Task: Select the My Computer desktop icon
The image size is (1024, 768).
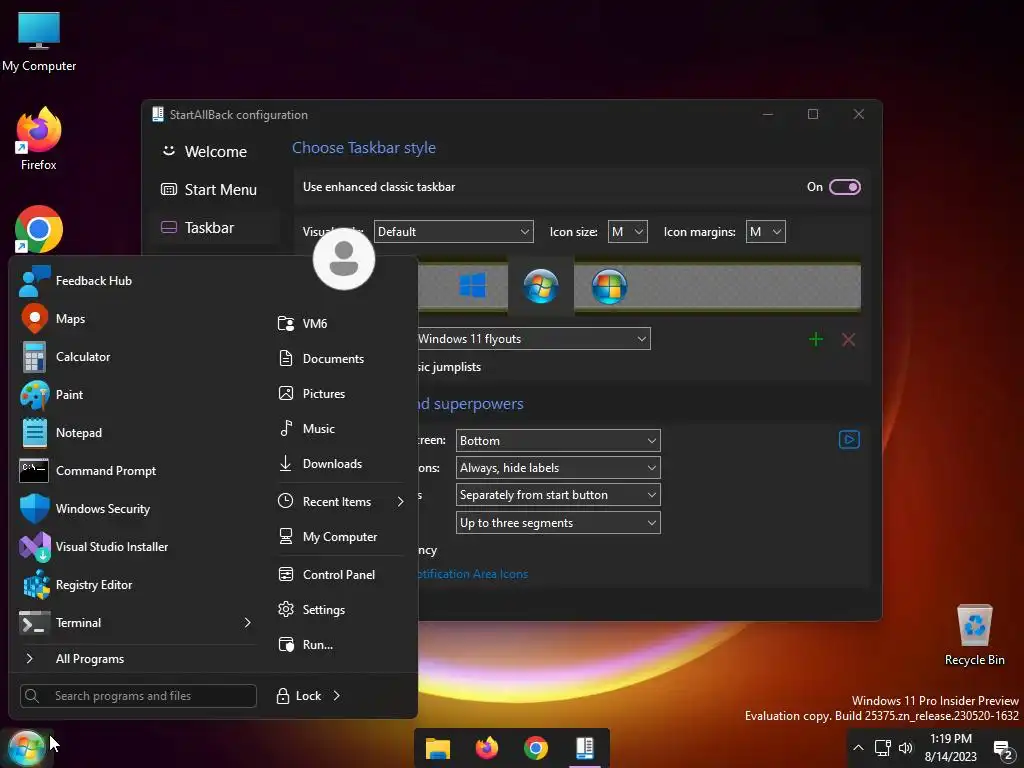Action: pos(39,41)
